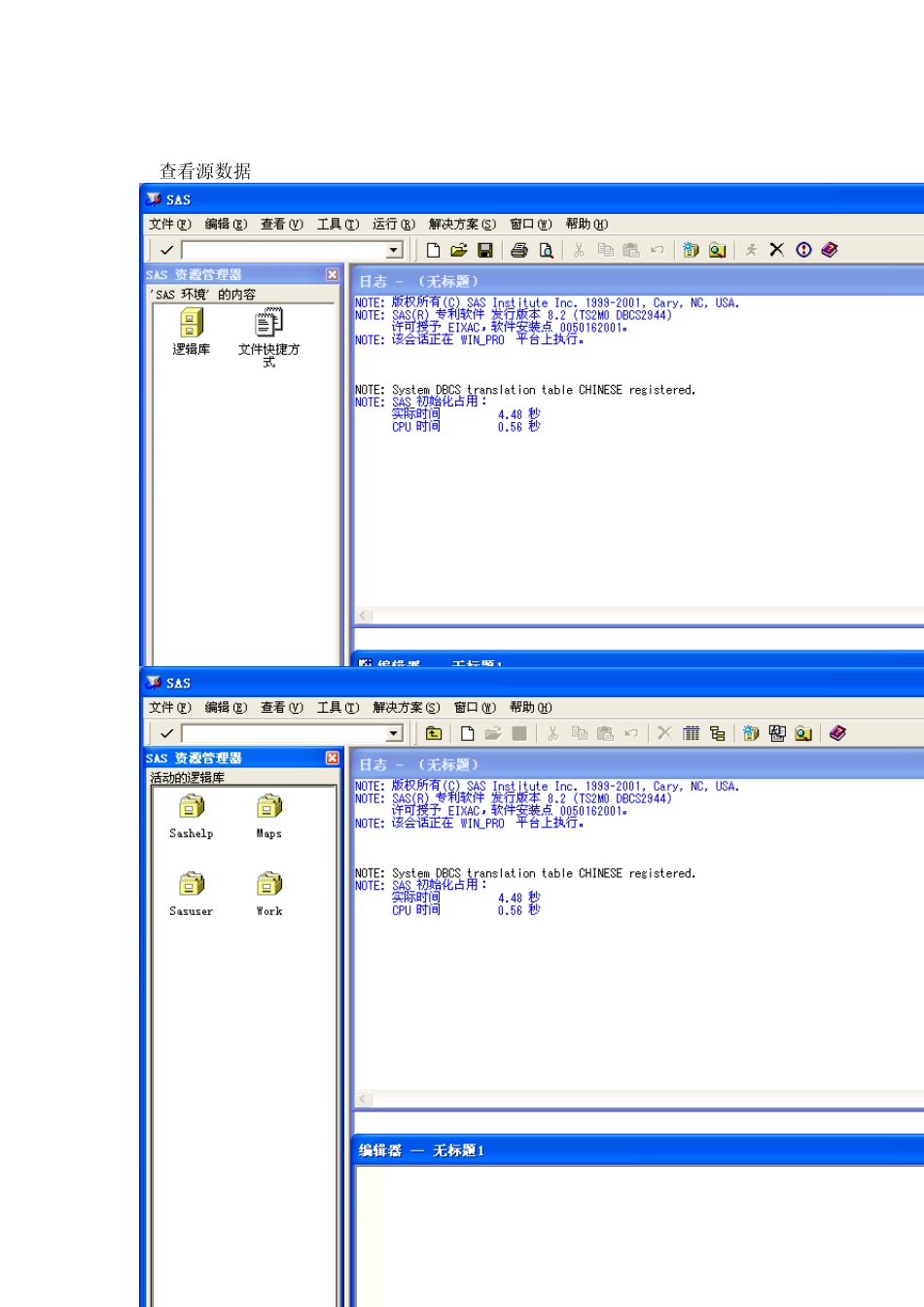Click Cut scissors icon in upper SAS toolbar

(x=579, y=250)
